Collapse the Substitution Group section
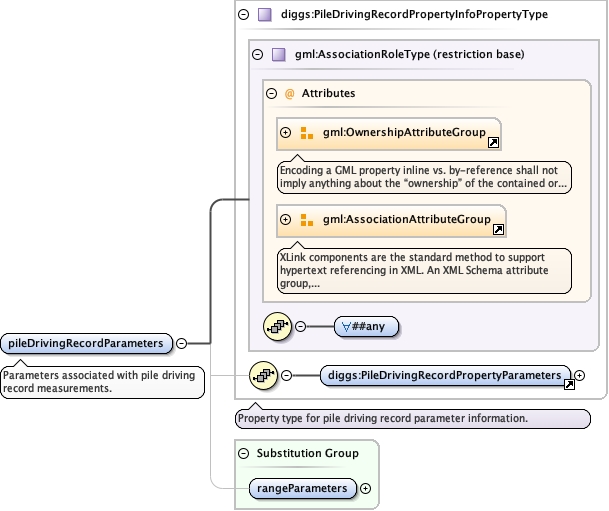This screenshot has width=609, height=511. (x=243, y=453)
